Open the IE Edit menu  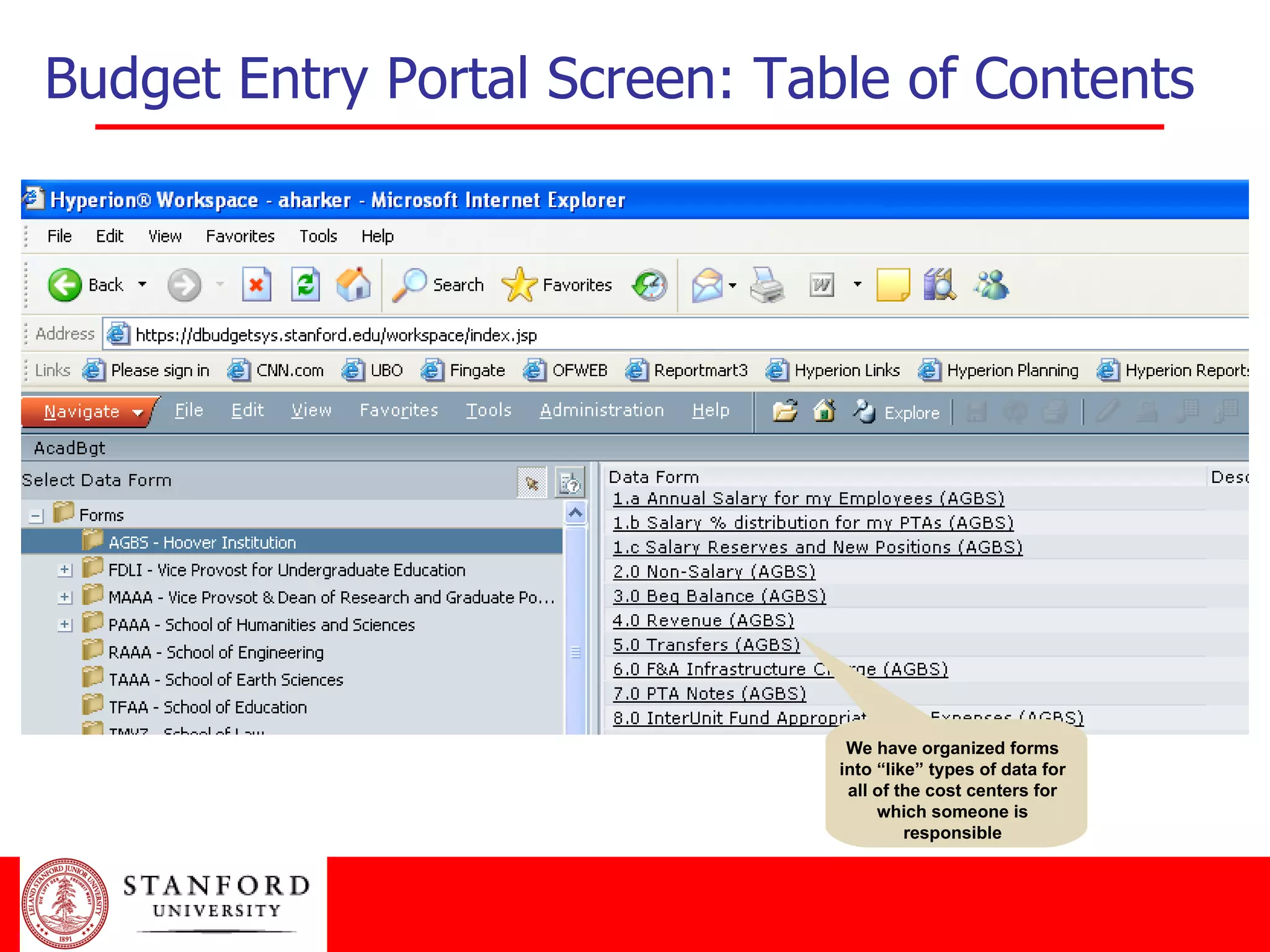[110, 236]
